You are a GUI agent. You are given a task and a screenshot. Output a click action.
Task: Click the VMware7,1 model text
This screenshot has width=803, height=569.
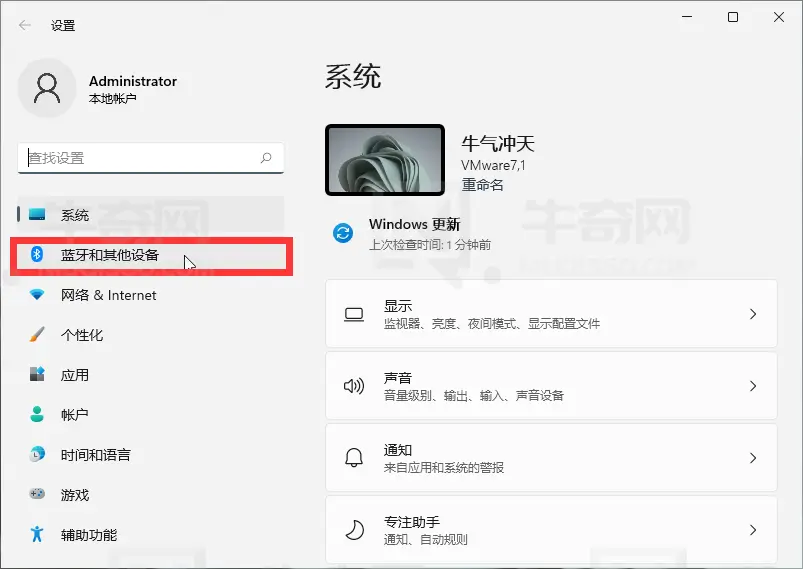493,165
